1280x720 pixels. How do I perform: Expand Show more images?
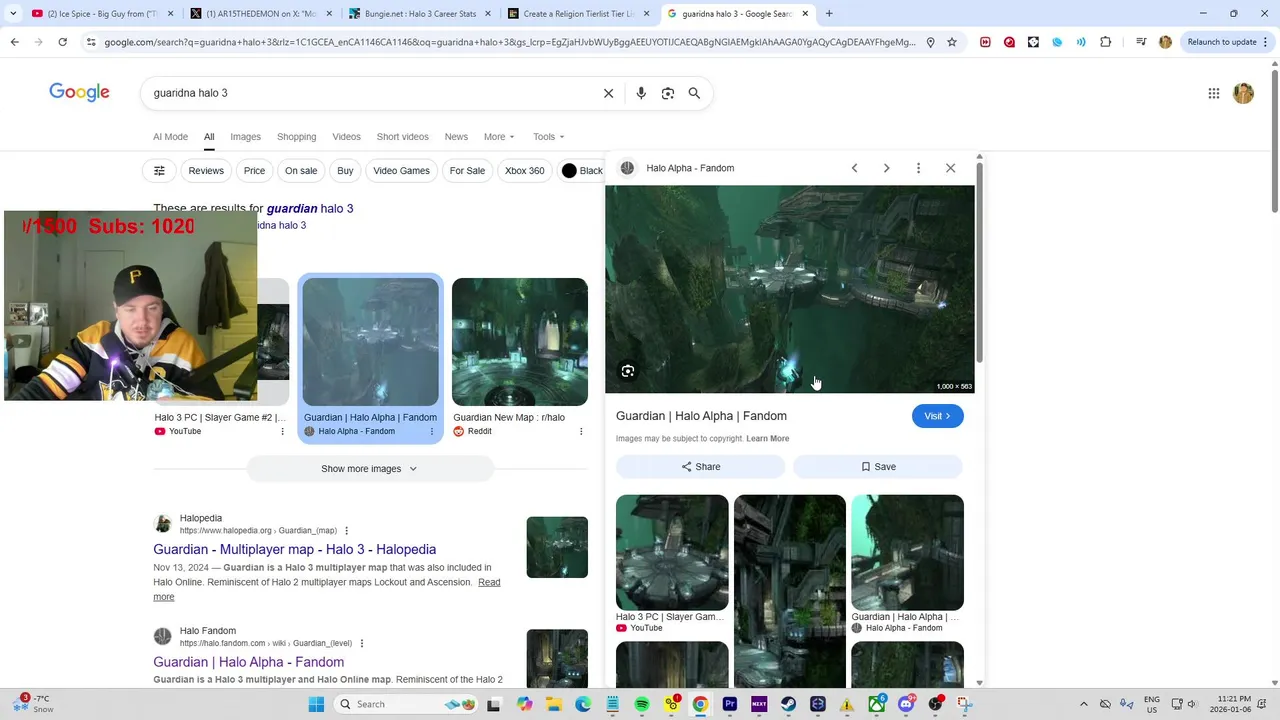(x=369, y=469)
